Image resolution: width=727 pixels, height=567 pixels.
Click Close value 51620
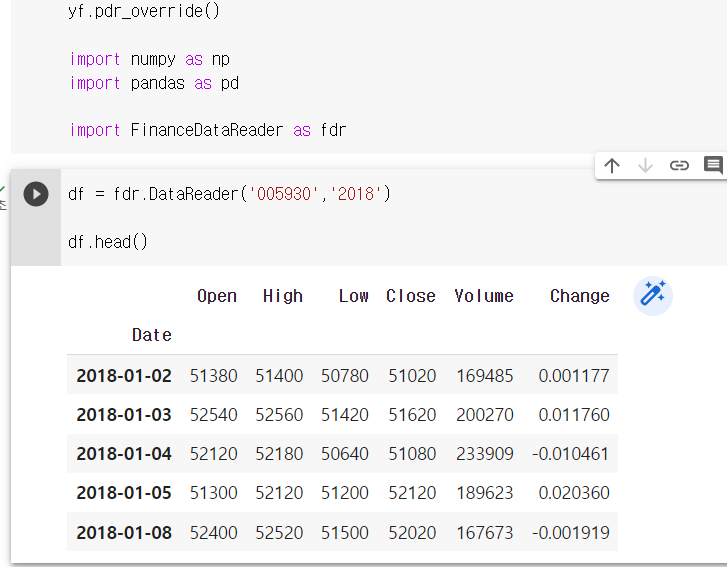[412, 414]
